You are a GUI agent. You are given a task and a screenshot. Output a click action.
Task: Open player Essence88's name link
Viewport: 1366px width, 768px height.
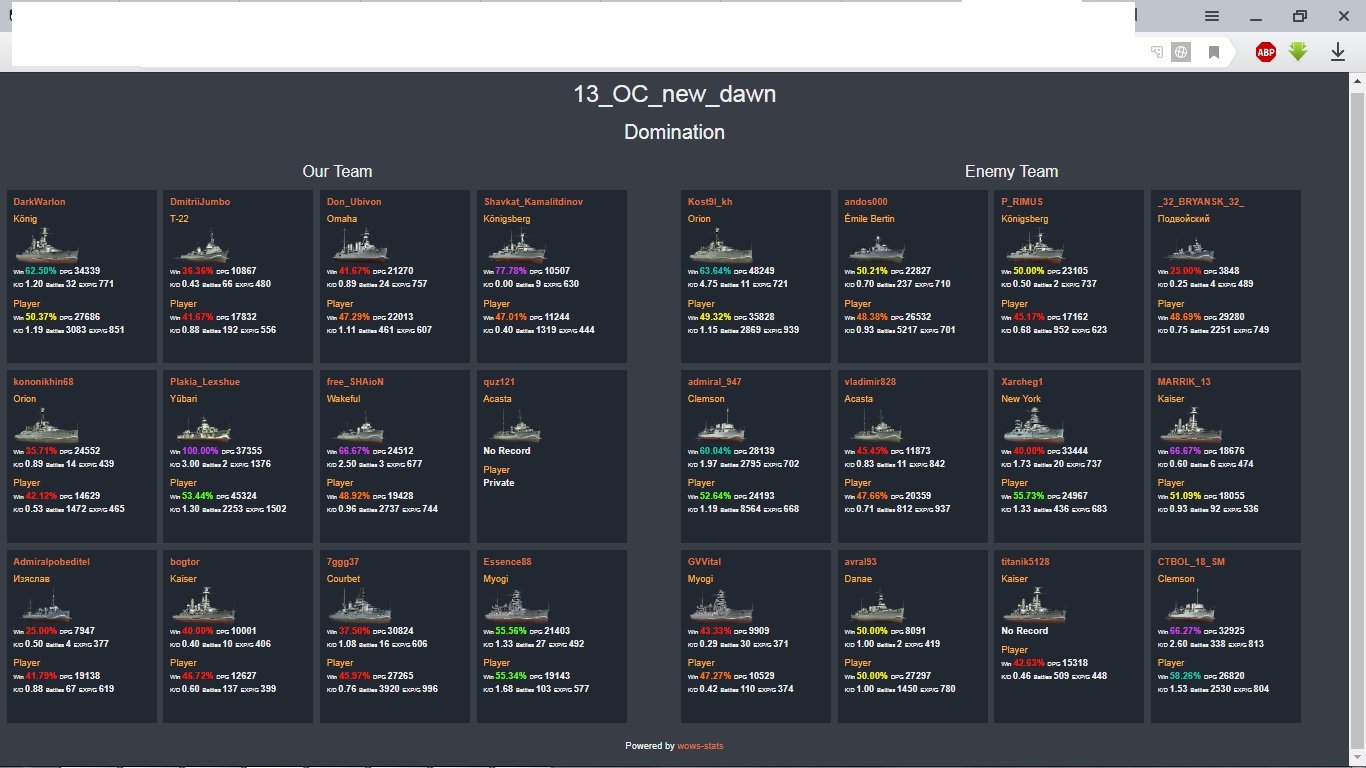tap(507, 562)
